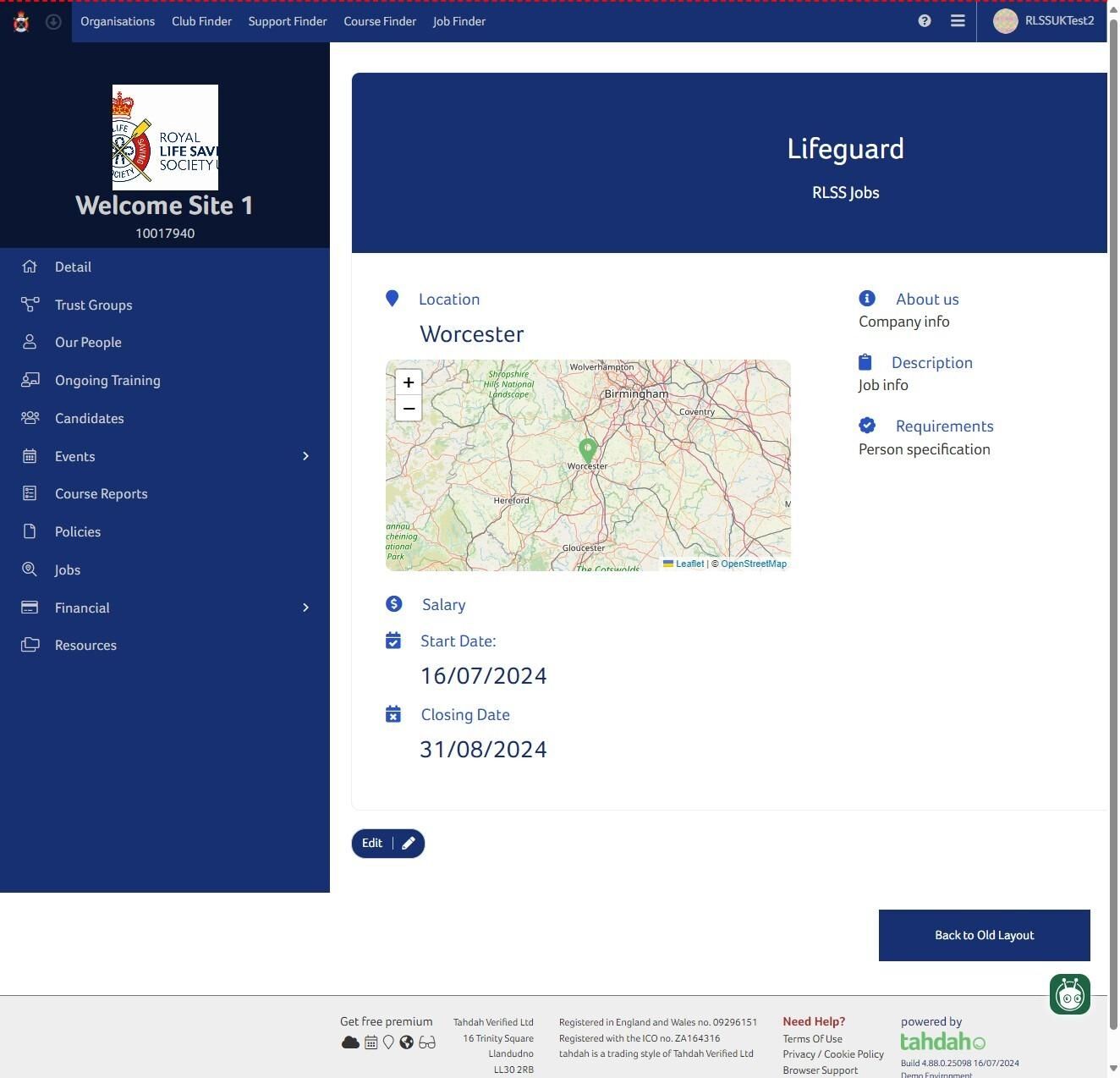This screenshot has width=1120, height=1078.
Task: Select the Jobs icon in the sidebar
Action: coord(30,569)
